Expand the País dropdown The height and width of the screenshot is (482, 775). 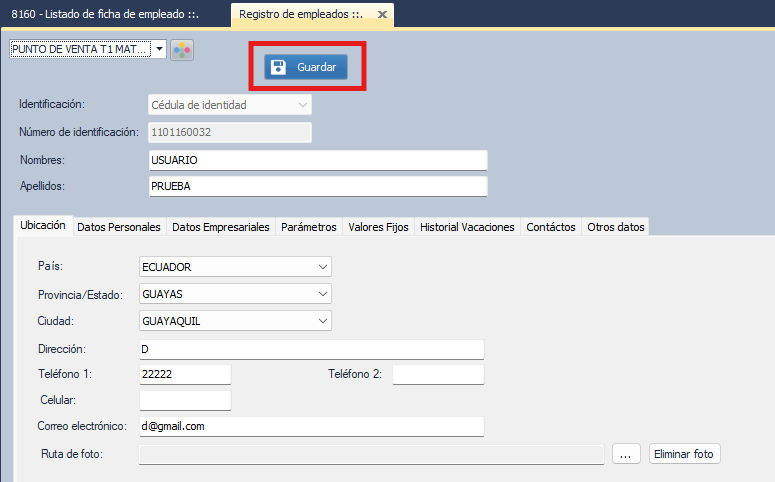tap(321, 268)
